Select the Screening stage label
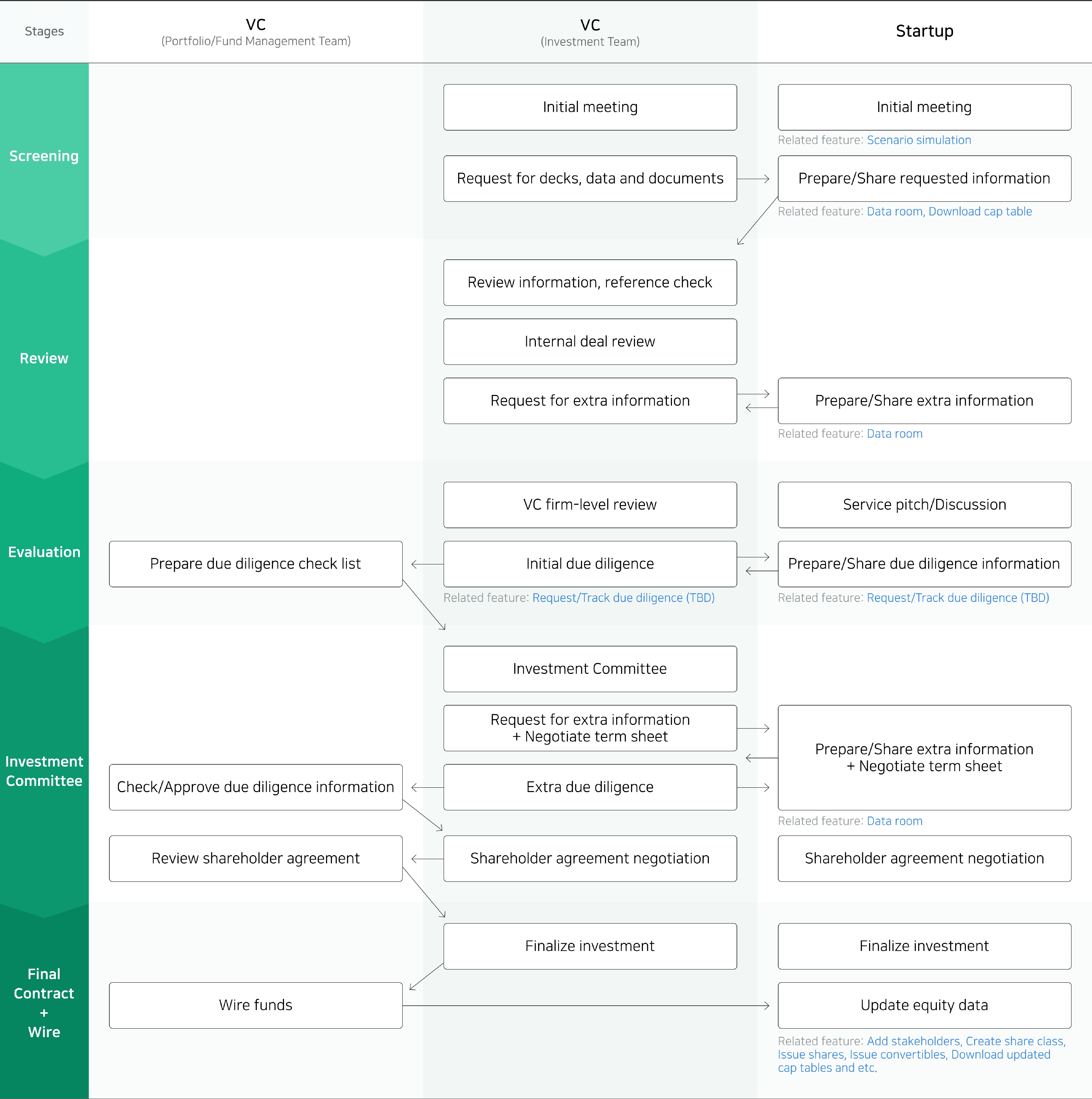This screenshot has width=1092, height=1099. [x=44, y=156]
